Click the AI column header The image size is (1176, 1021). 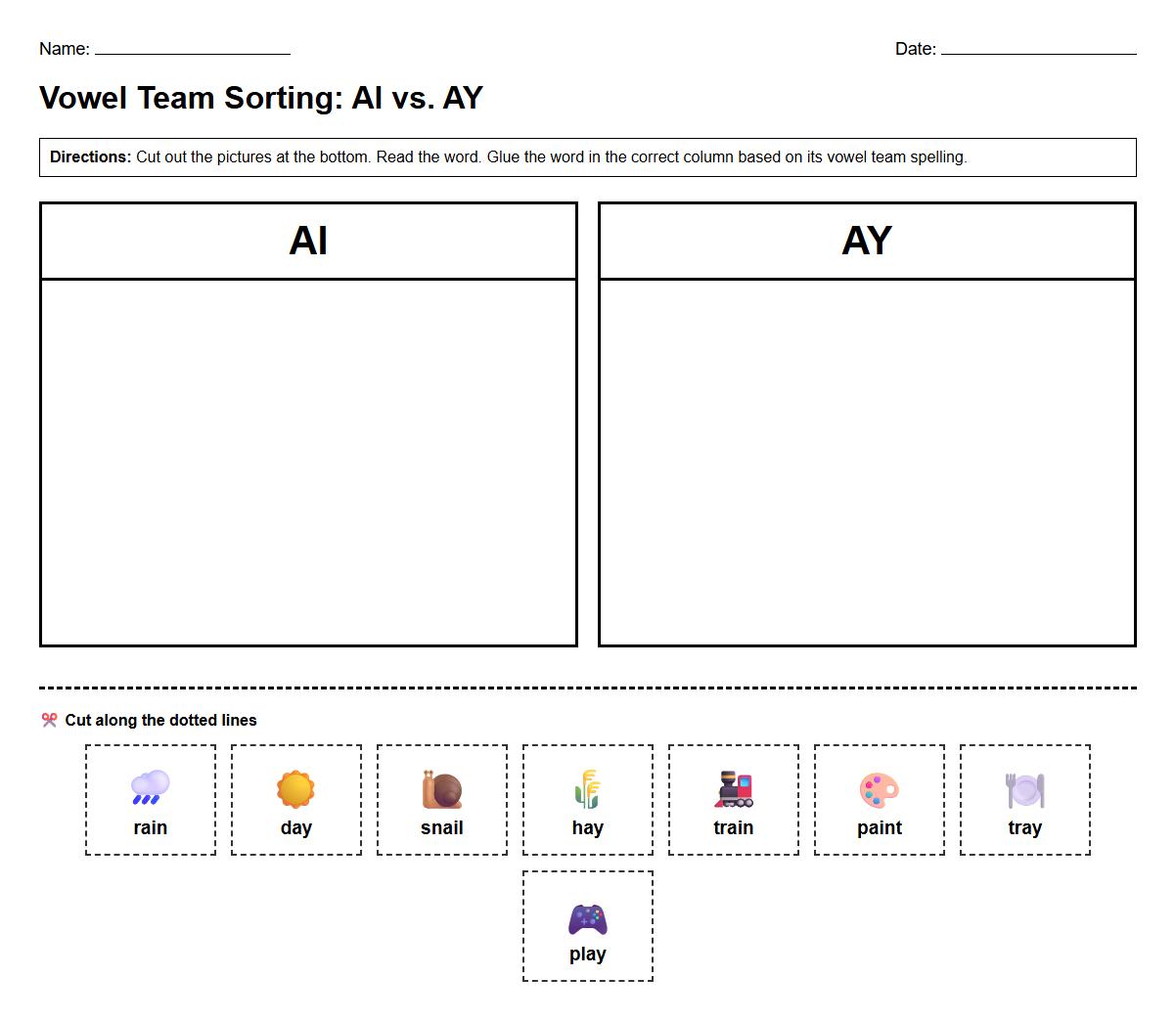click(308, 241)
